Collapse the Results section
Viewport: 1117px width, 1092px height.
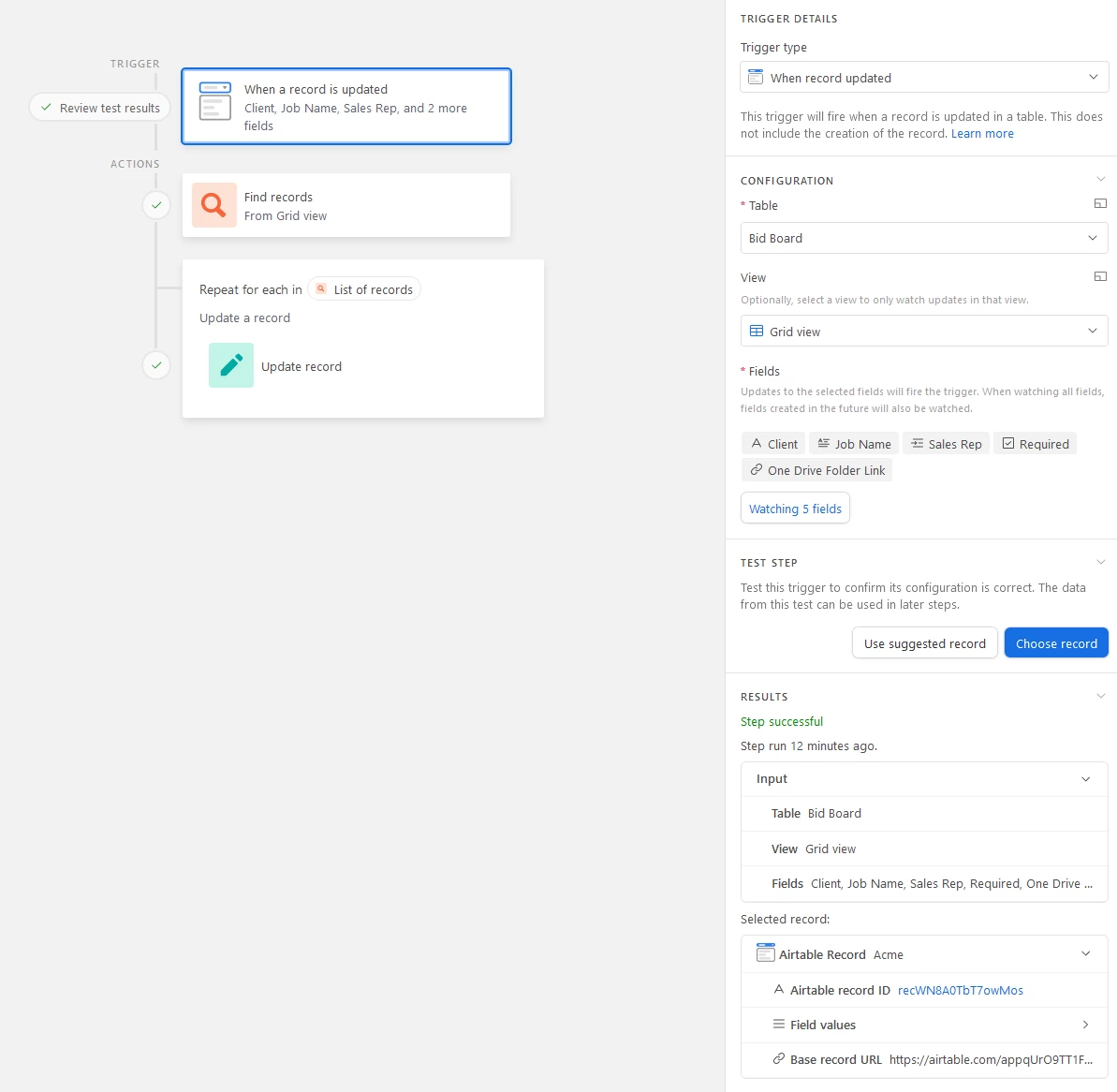tap(1101, 696)
